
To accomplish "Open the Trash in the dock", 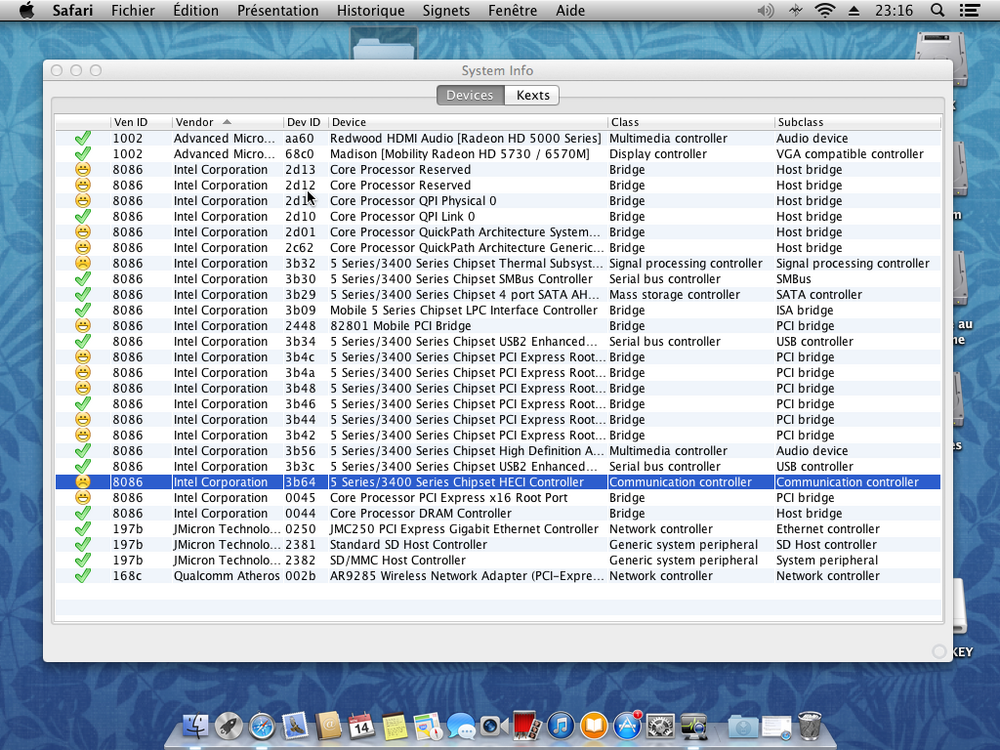I will tap(810, 726).
